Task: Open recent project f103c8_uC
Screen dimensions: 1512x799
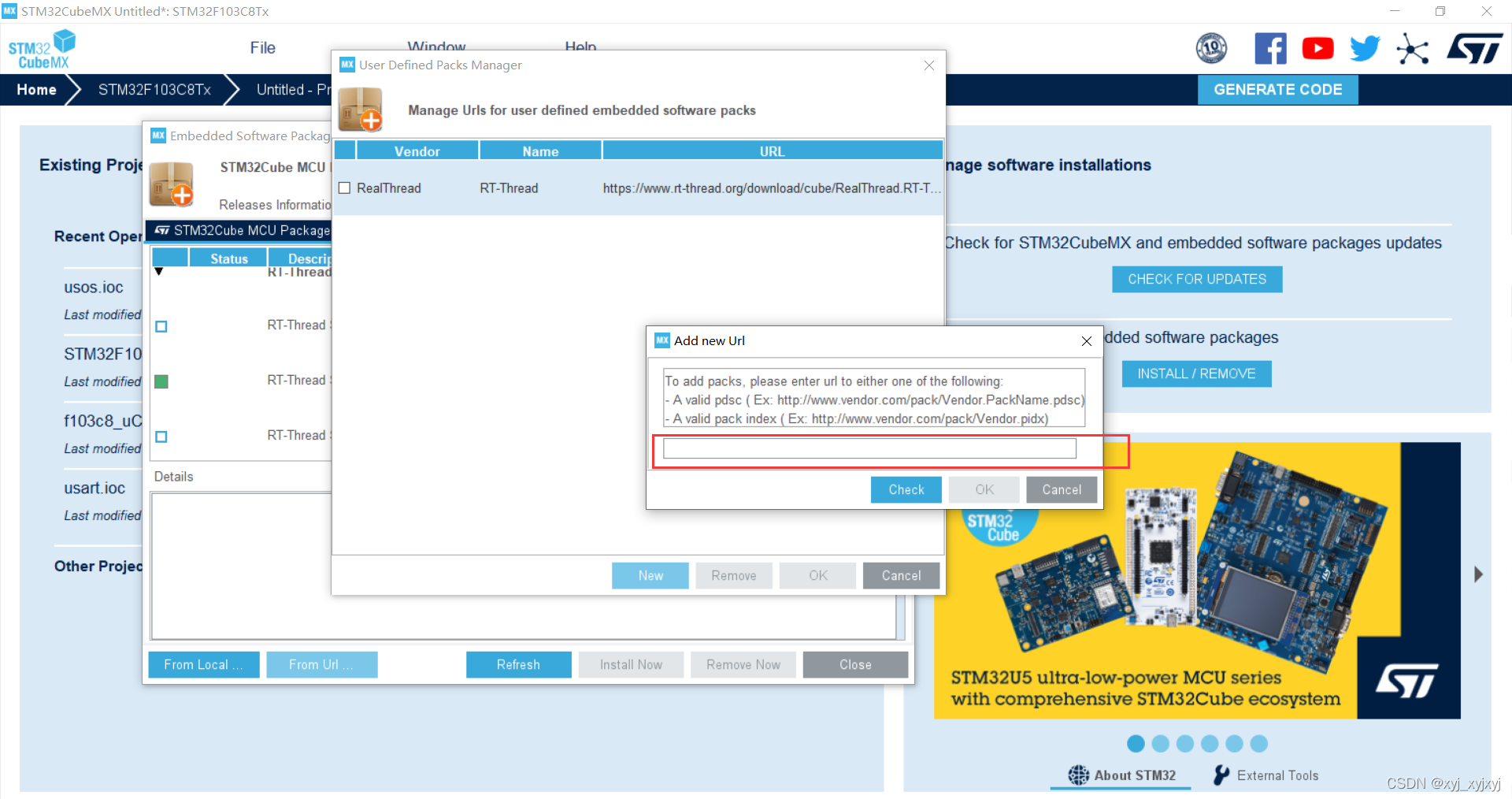Action: (102, 421)
